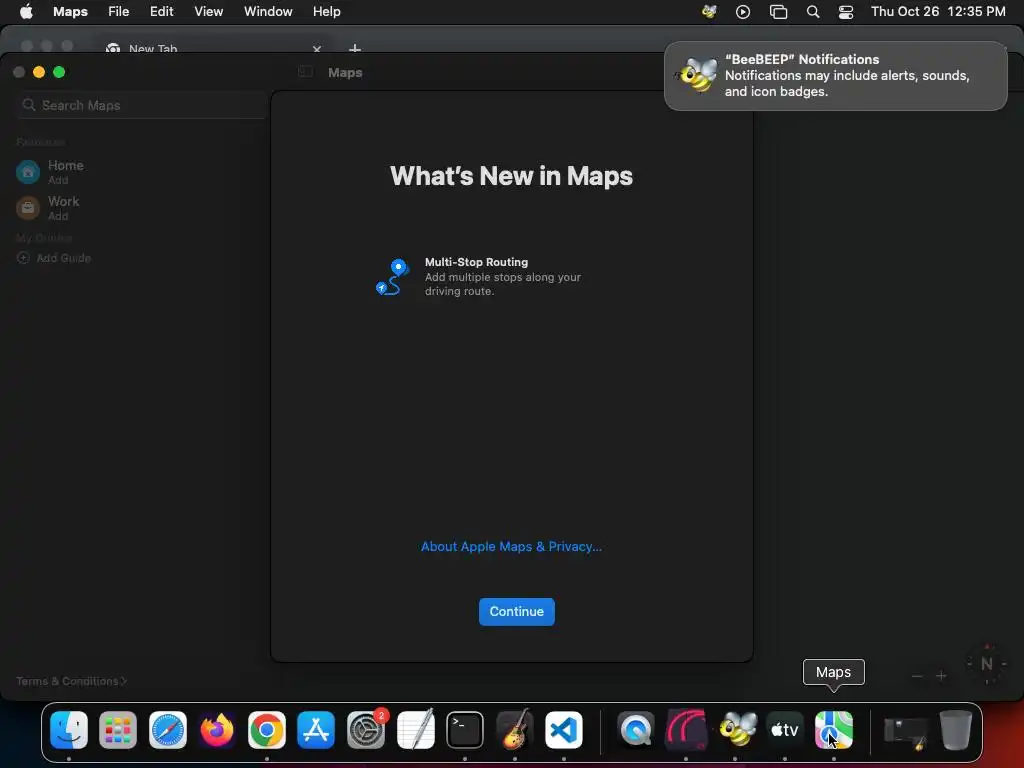Open Terminal from the Dock
Viewport: 1024px width, 768px height.
(465, 730)
